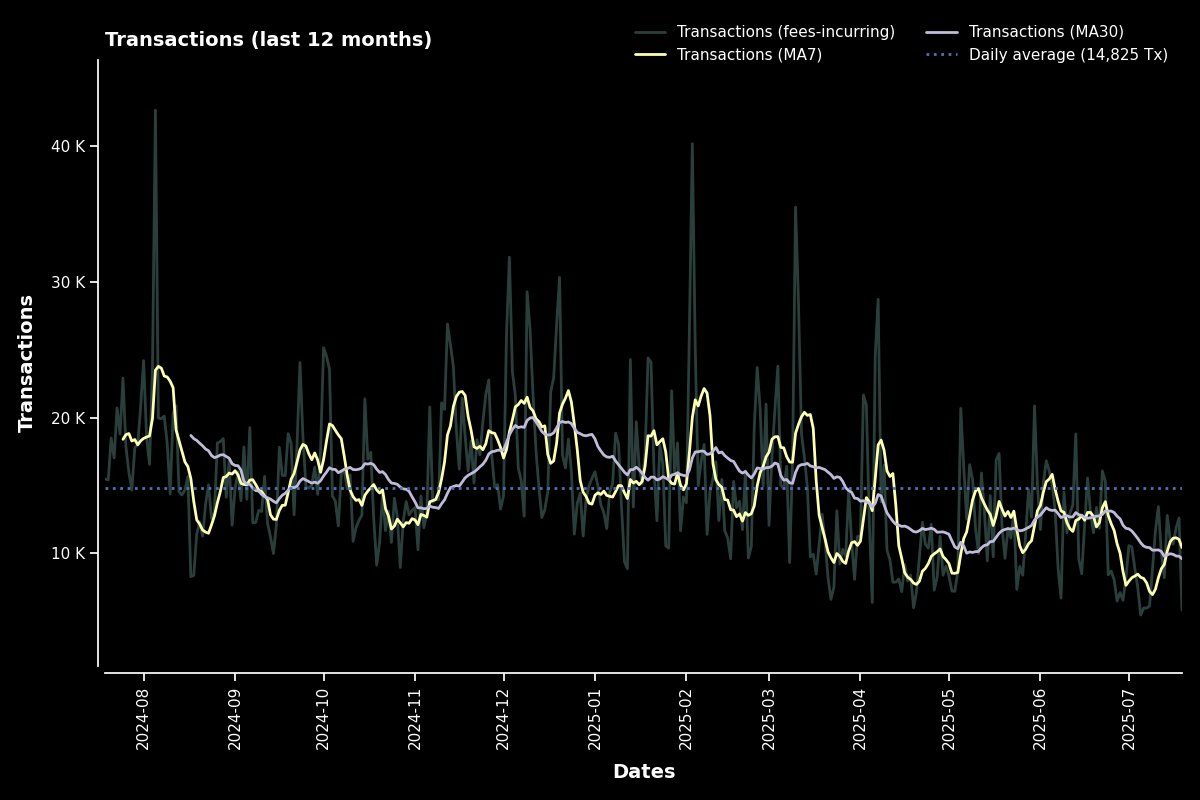
Task: Click the '2025-02' x-axis date label
Action: coord(685,718)
